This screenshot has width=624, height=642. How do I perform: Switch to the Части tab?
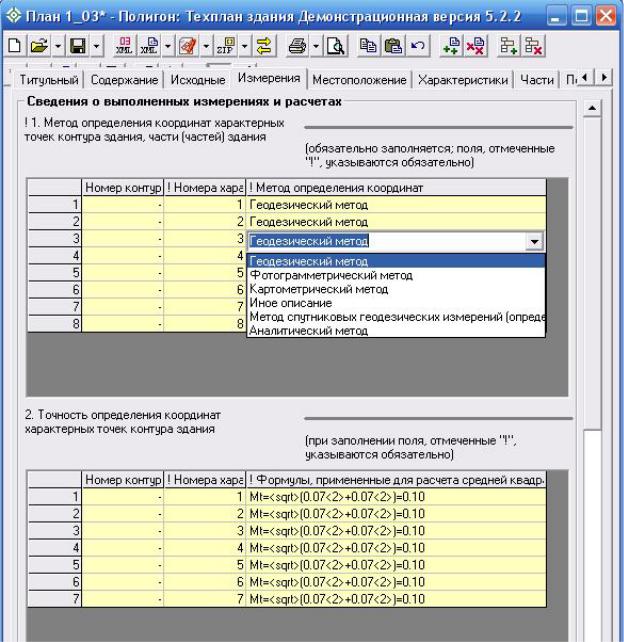537,80
